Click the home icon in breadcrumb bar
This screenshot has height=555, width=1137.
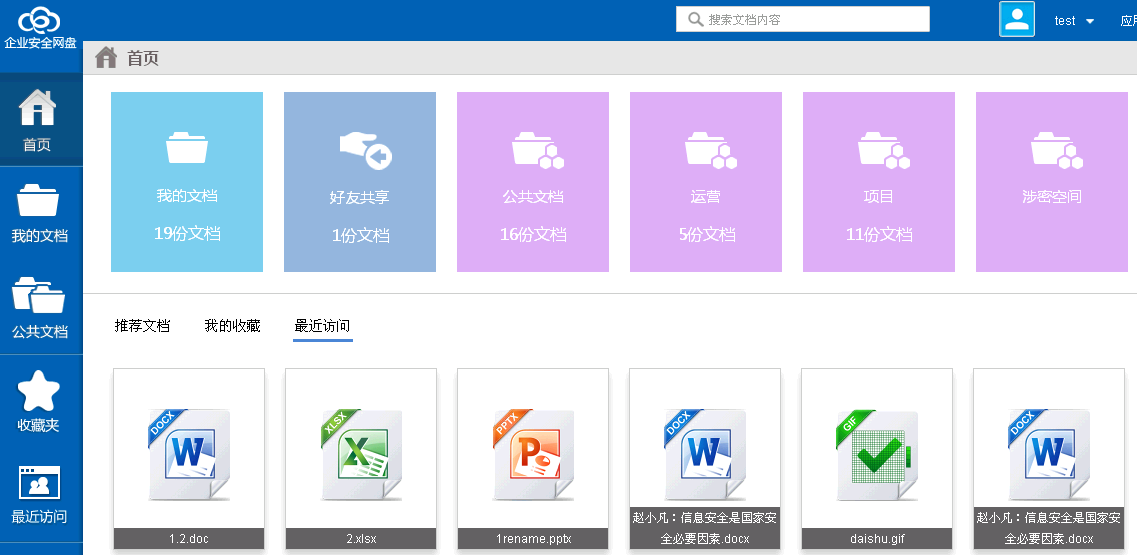106,58
